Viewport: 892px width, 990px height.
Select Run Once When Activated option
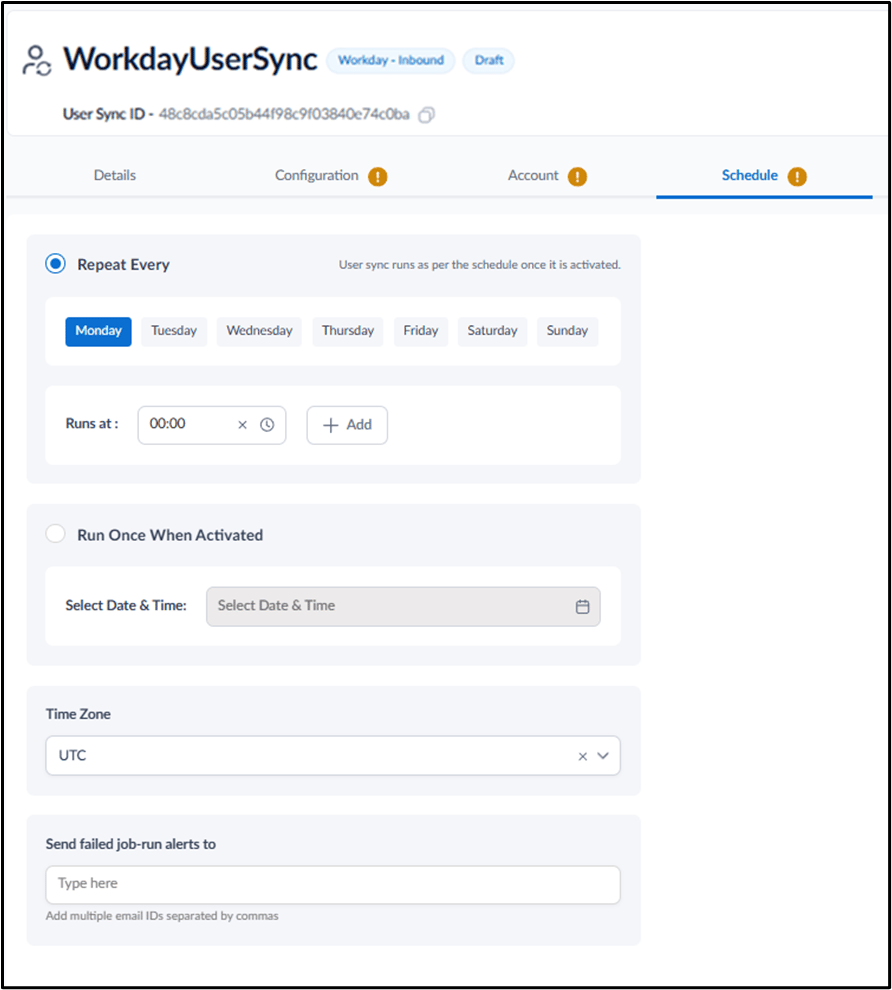[x=56, y=534]
